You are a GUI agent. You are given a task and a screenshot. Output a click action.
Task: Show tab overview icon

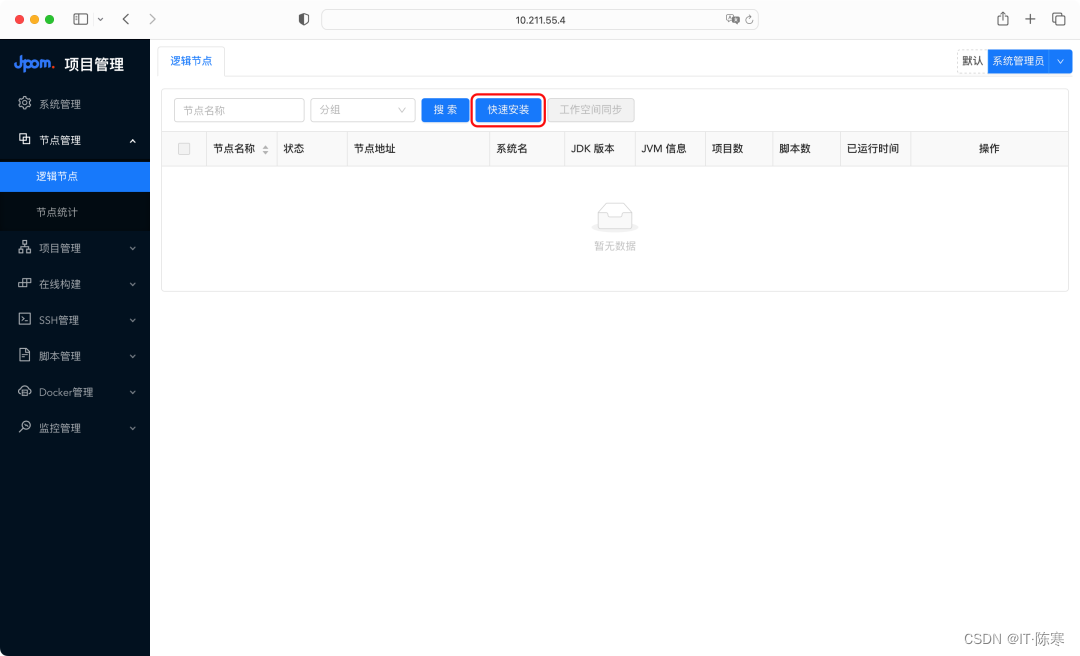click(x=1059, y=19)
